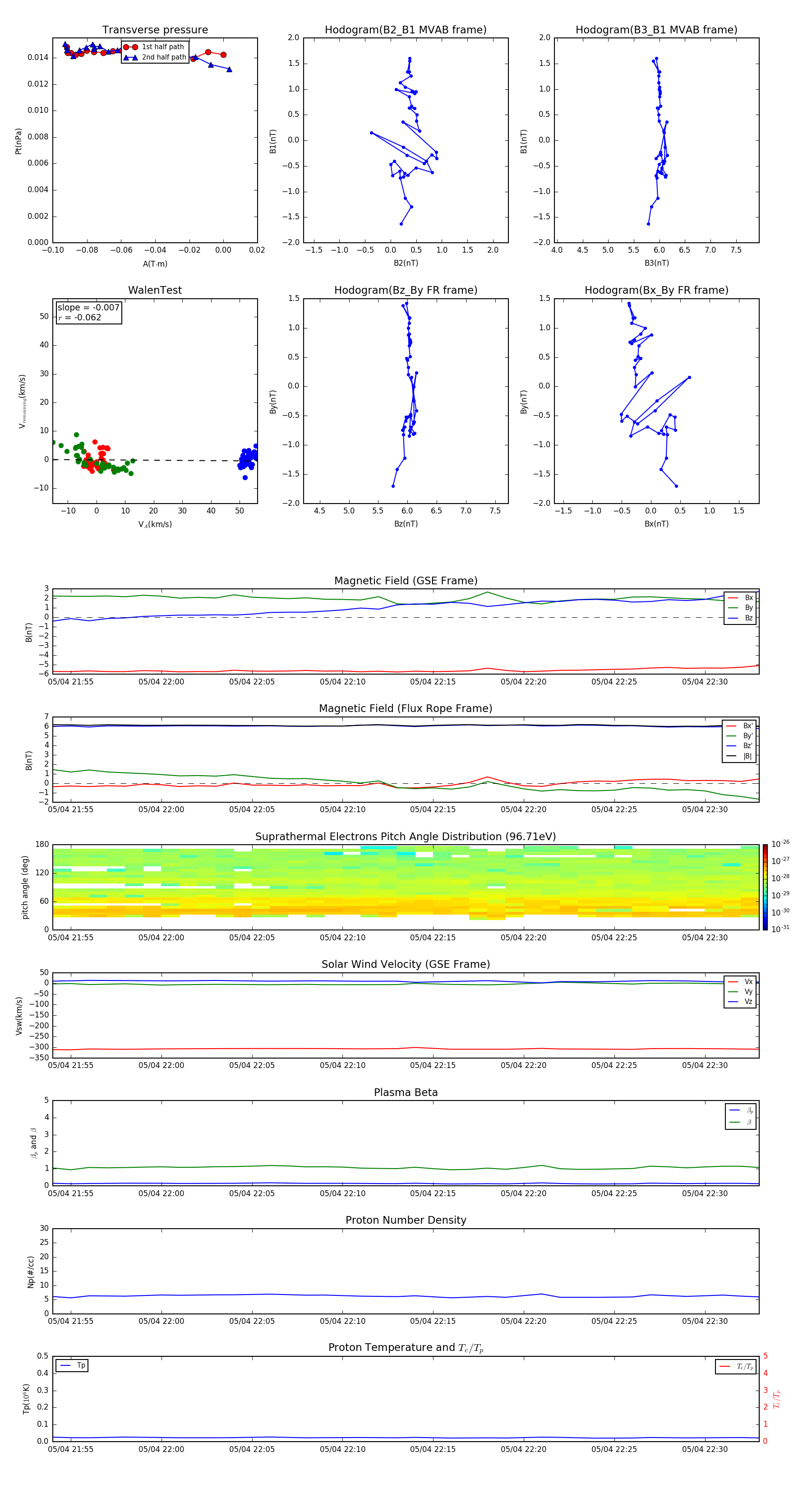Click the 'Magnetic Field (Flux Rope Frame)' title

pyautogui.click(x=406, y=709)
